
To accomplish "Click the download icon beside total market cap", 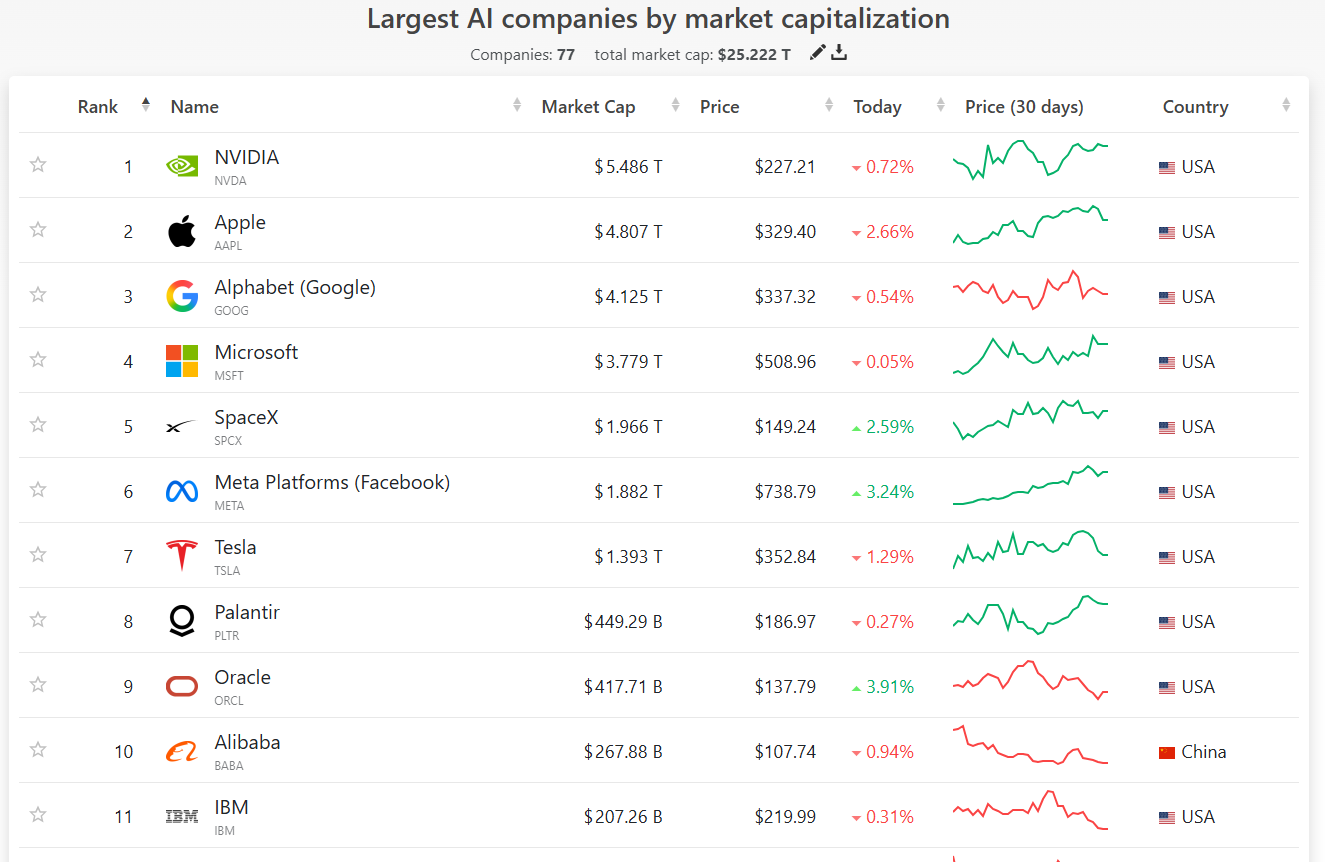I will click(839, 53).
